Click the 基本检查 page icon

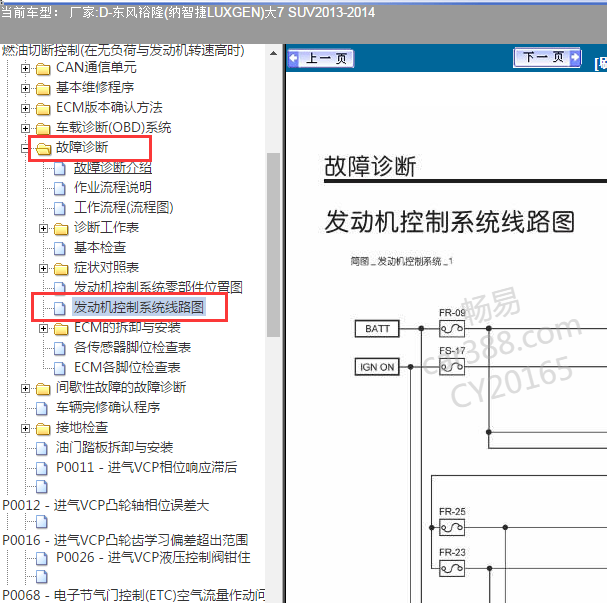pos(59,248)
